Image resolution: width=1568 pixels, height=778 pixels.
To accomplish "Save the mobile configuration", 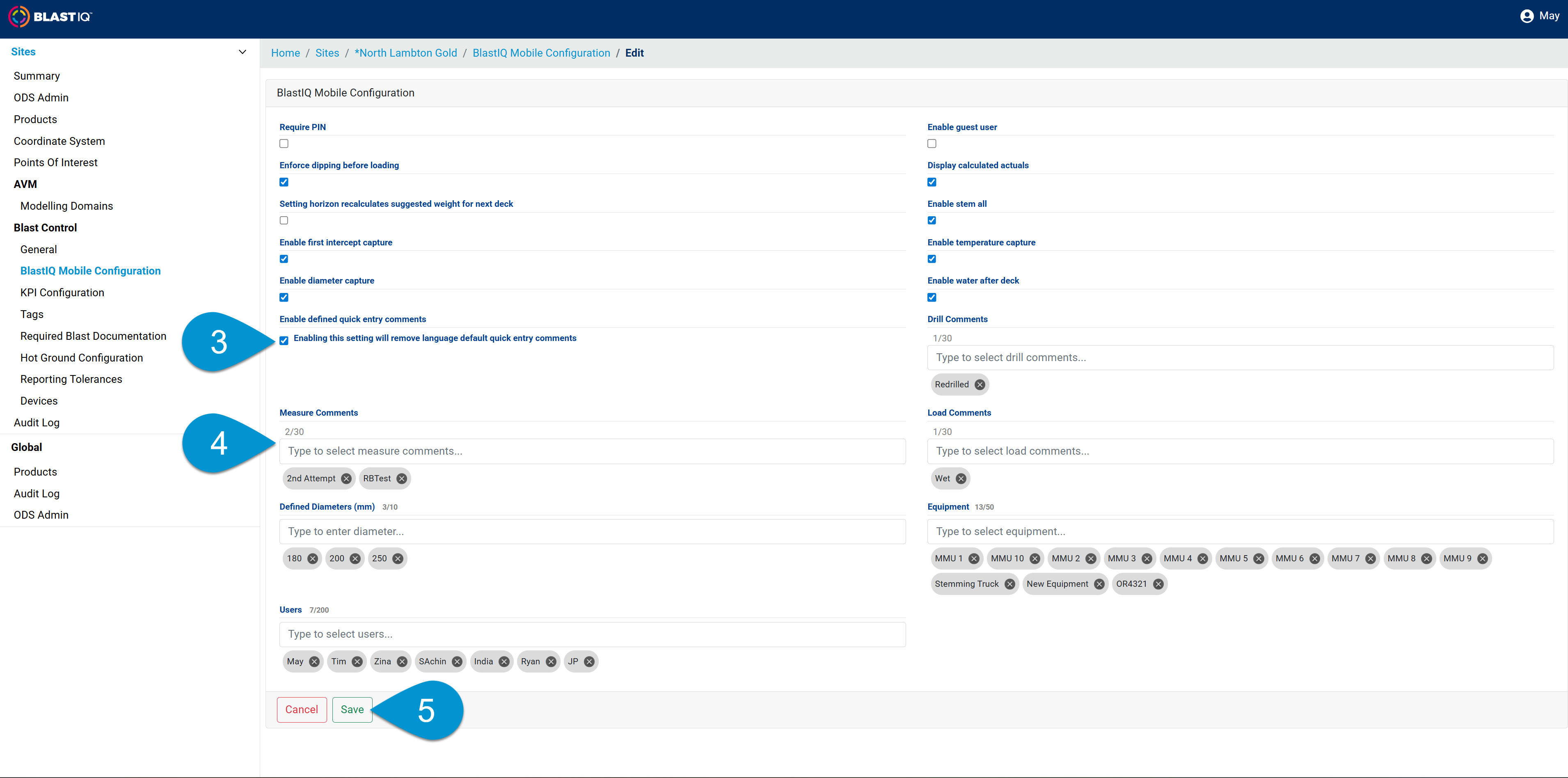I will [x=353, y=710].
